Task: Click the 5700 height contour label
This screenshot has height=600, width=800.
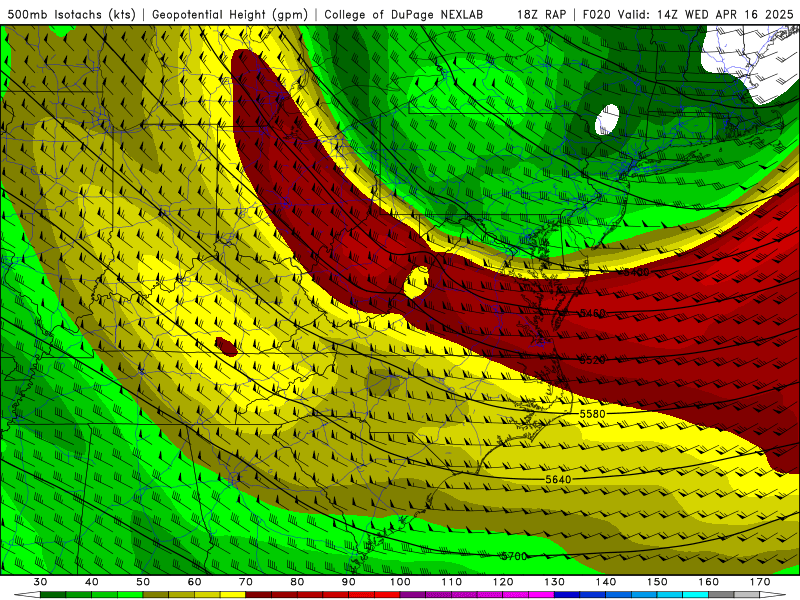Action: [x=514, y=556]
